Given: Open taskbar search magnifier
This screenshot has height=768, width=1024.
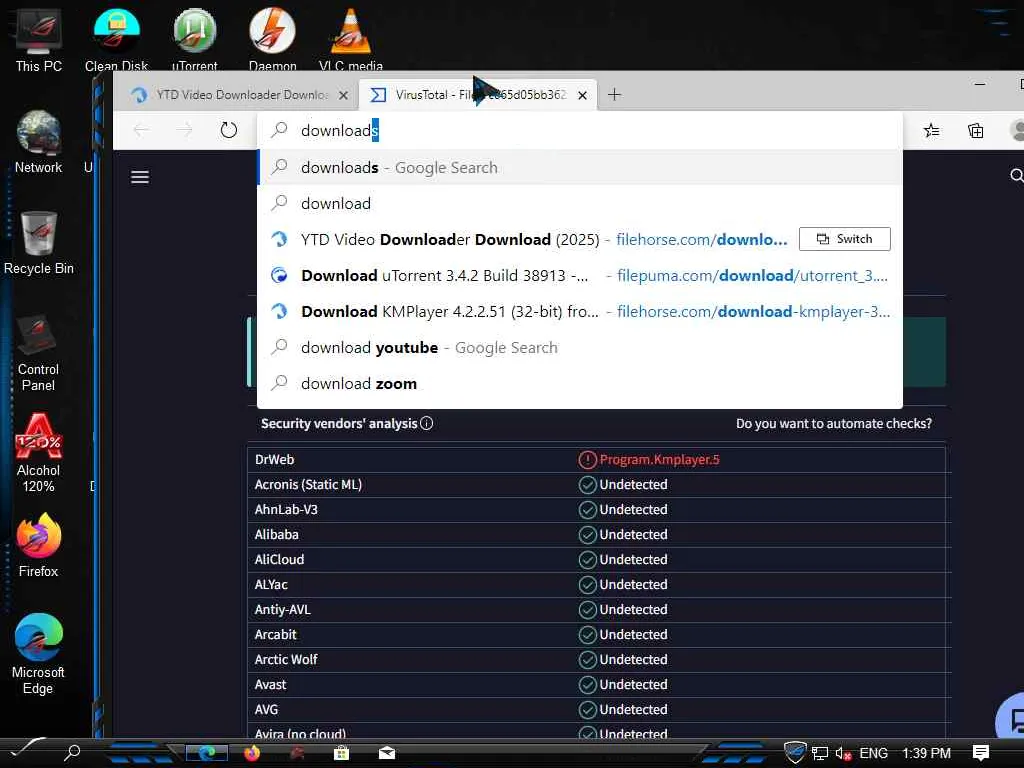Looking at the screenshot, I should pos(72,753).
